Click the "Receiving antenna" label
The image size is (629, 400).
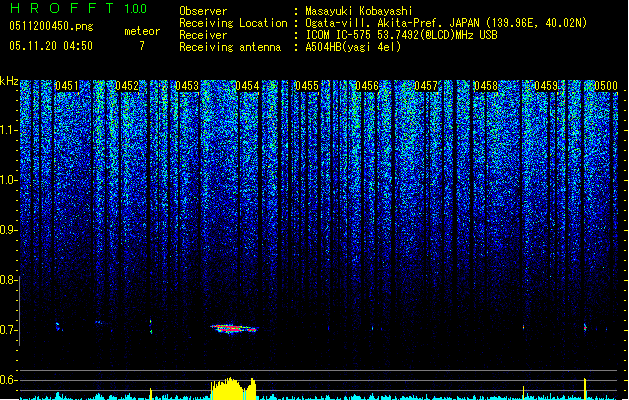(x=230, y=47)
